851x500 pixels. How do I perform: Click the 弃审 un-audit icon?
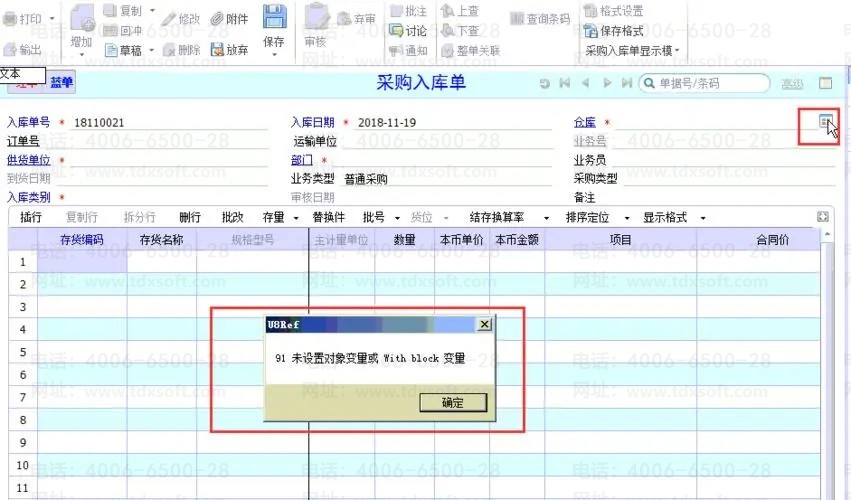344,19
